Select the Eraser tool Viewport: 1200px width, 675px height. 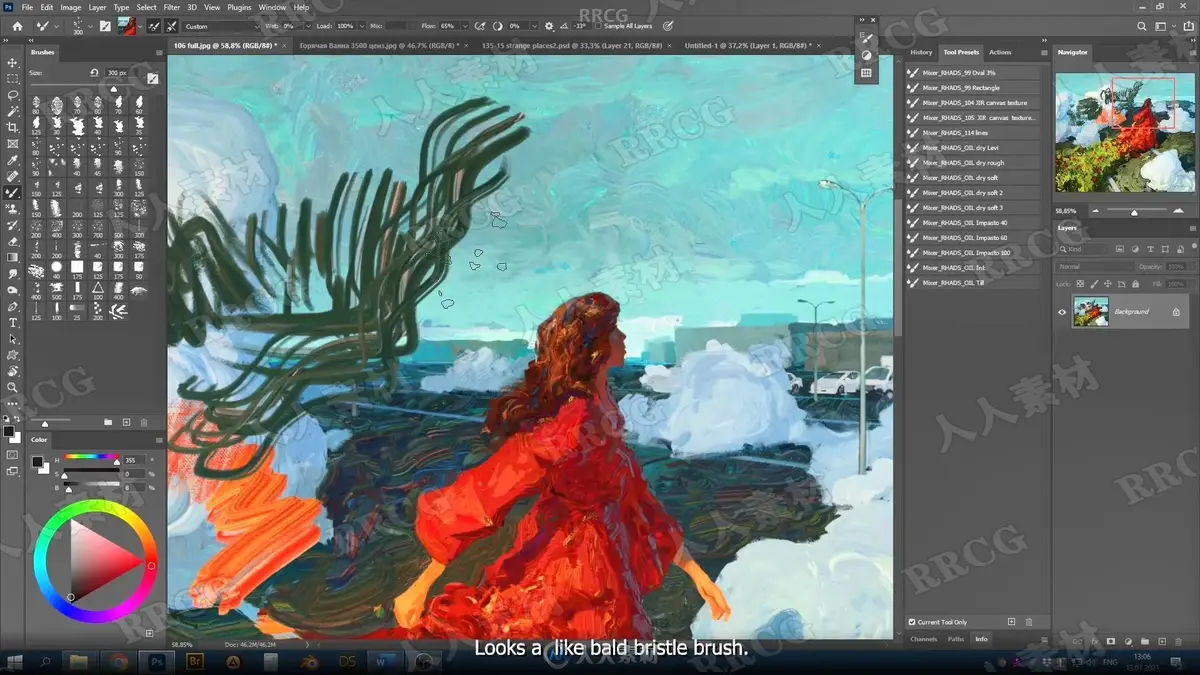(13, 241)
